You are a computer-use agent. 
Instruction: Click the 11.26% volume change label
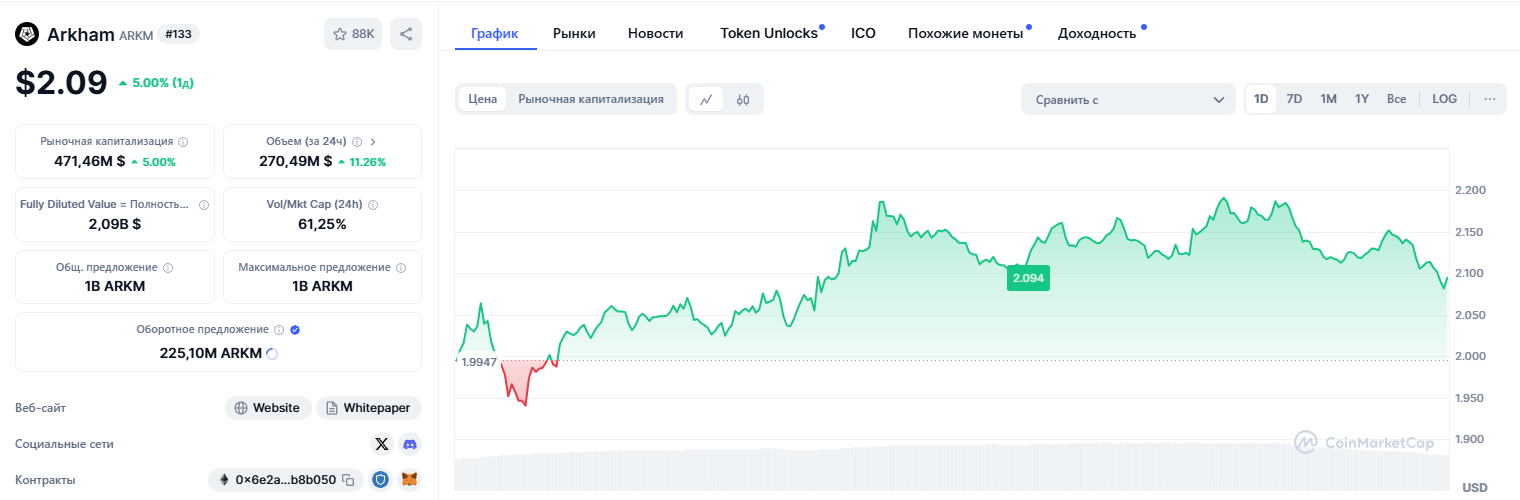click(x=362, y=161)
